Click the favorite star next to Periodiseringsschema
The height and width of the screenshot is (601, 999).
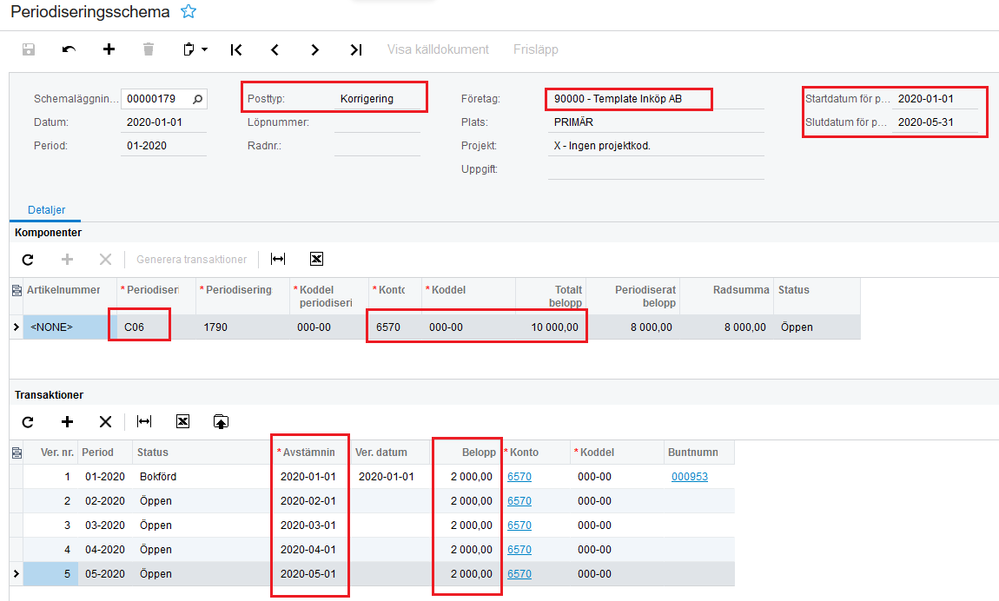pos(189,13)
